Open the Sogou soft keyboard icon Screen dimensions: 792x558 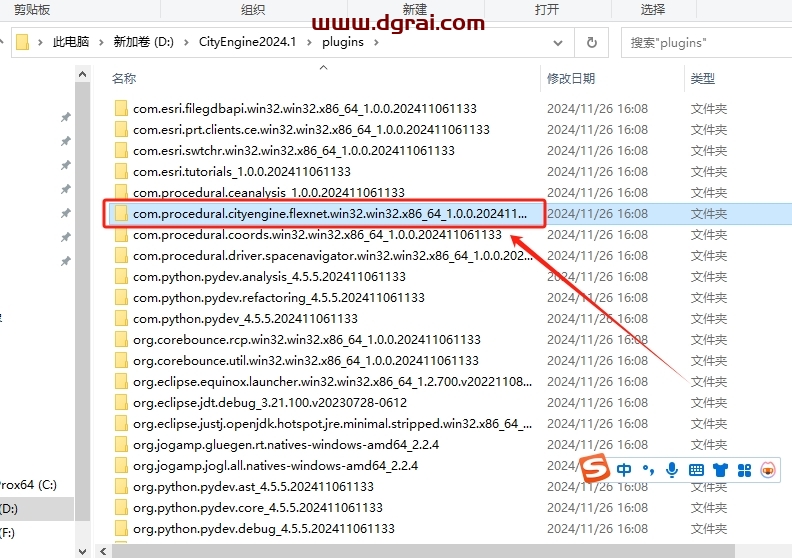696,469
